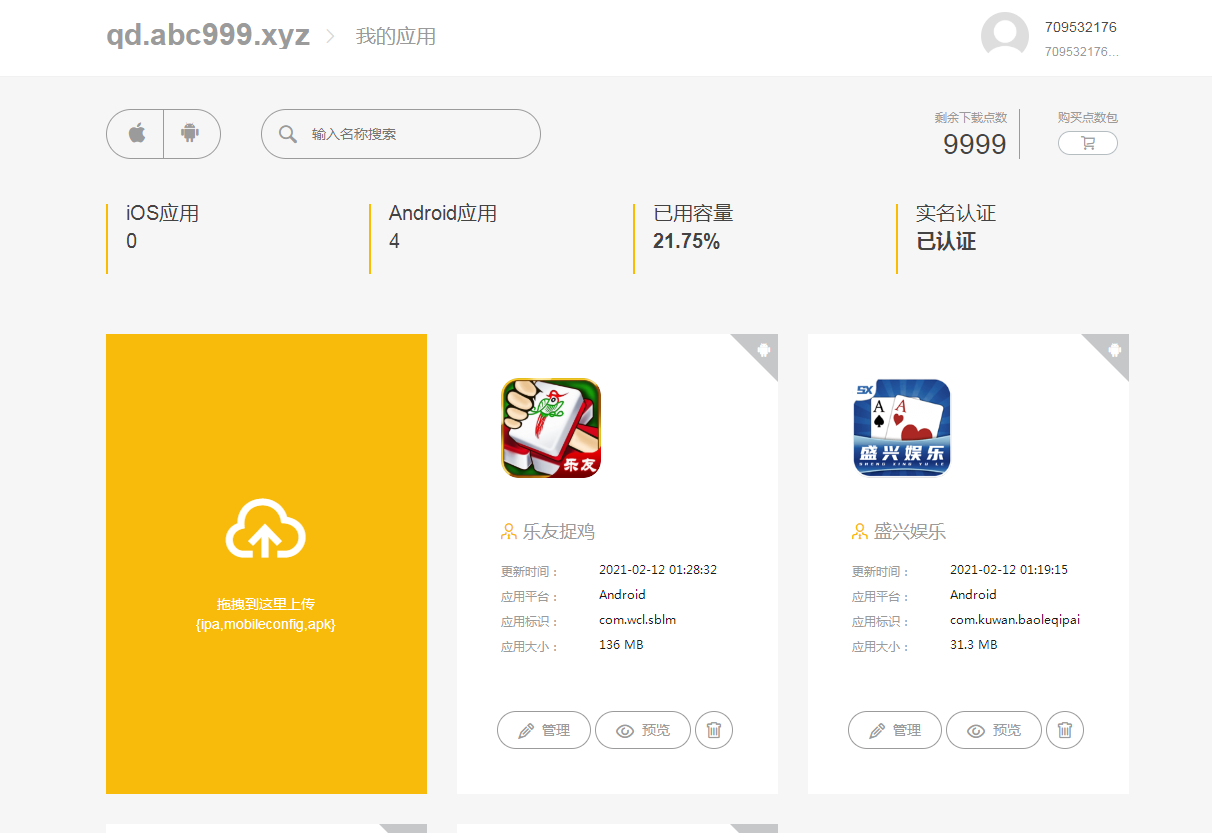The width and height of the screenshot is (1212, 833).
Task: Click the cloud upload icon
Action: pos(266,529)
